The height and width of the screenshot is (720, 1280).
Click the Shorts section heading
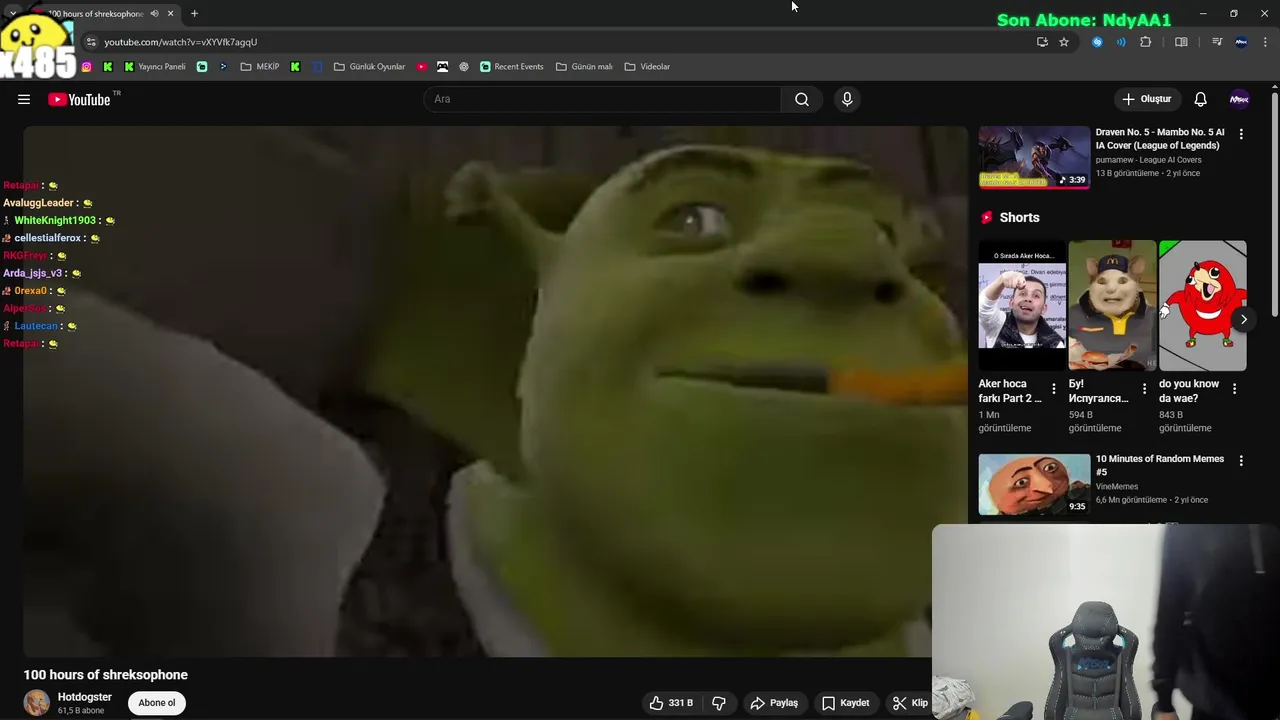(x=1019, y=217)
